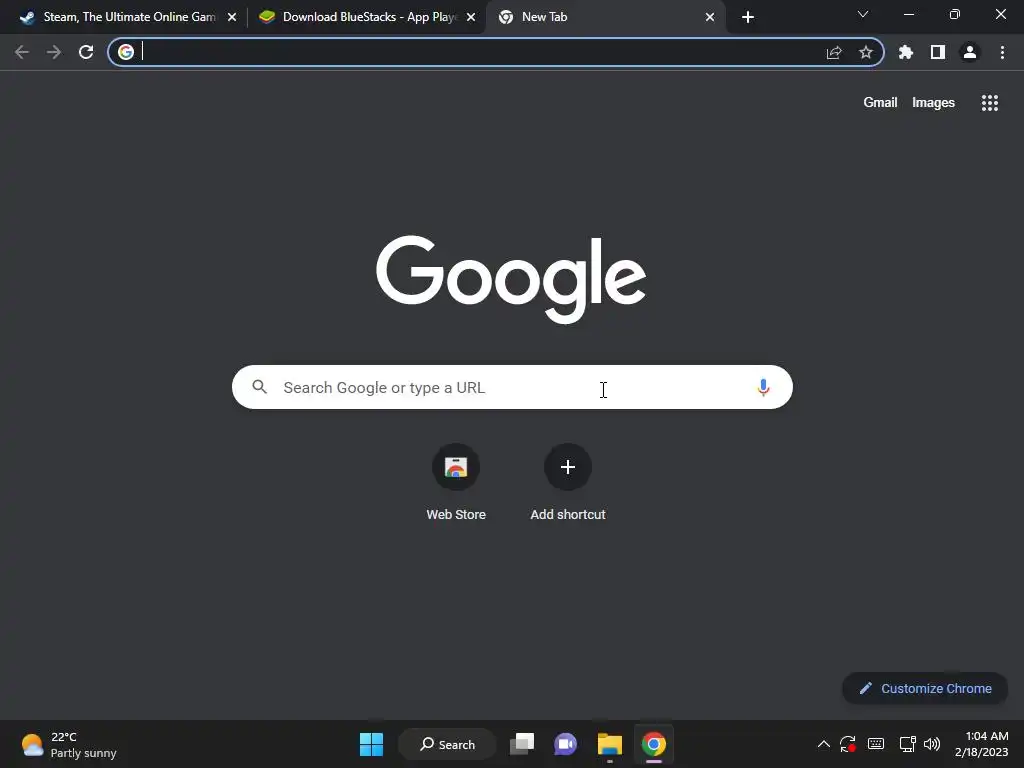Open the Chrome profile icon

[x=970, y=52]
